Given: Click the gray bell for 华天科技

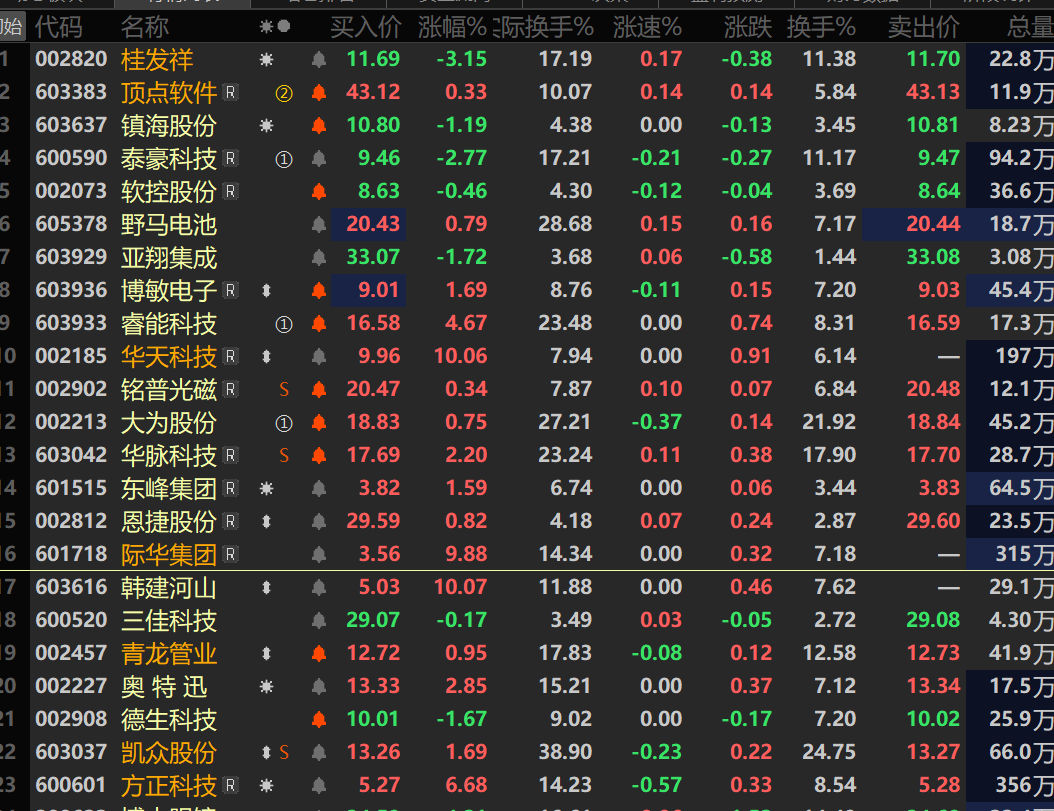Looking at the screenshot, I should 319,356.
